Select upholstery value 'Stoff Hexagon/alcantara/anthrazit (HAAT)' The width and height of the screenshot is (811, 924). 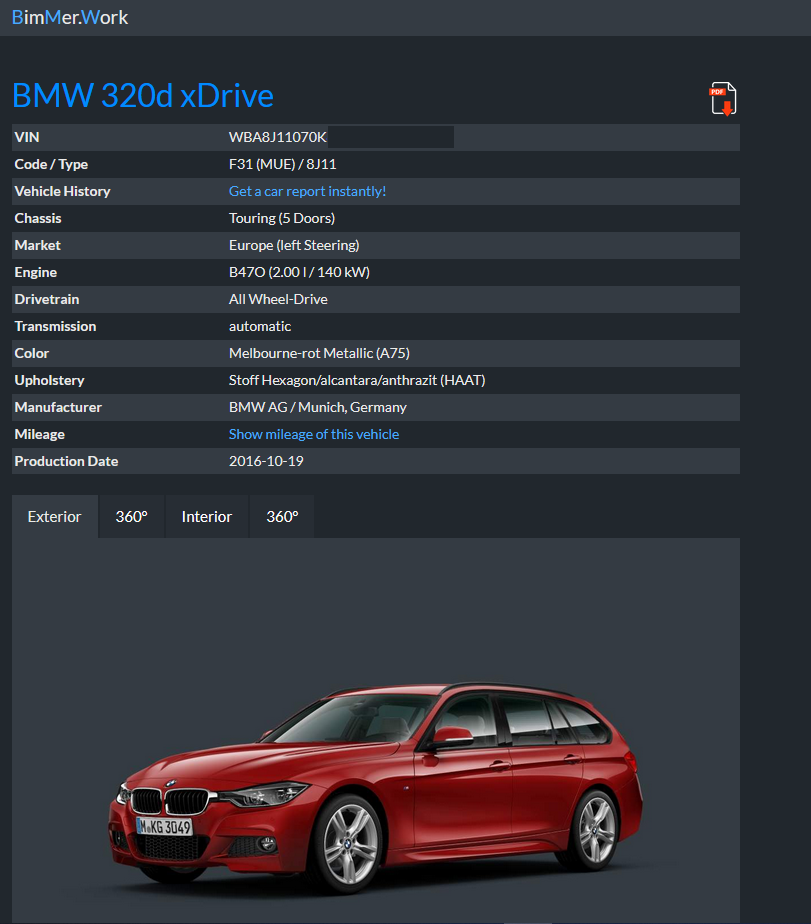click(x=357, y=381)
